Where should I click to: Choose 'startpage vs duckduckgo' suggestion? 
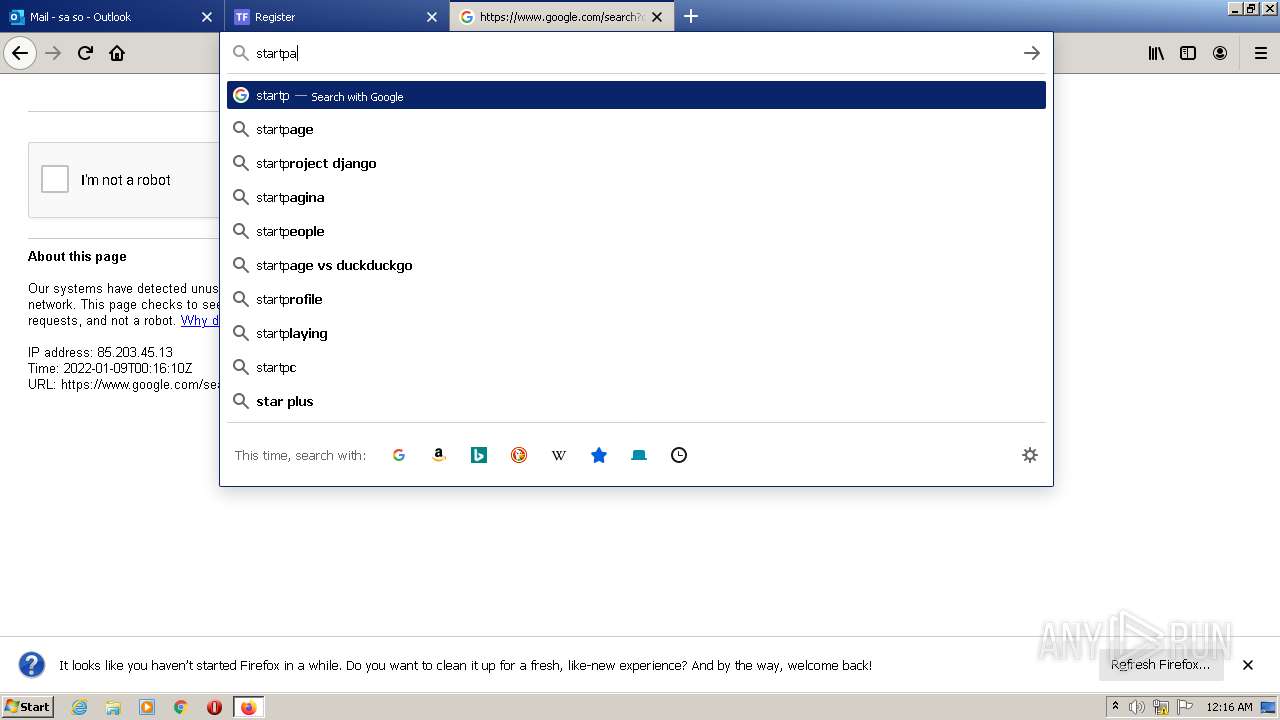click(636, 265)
